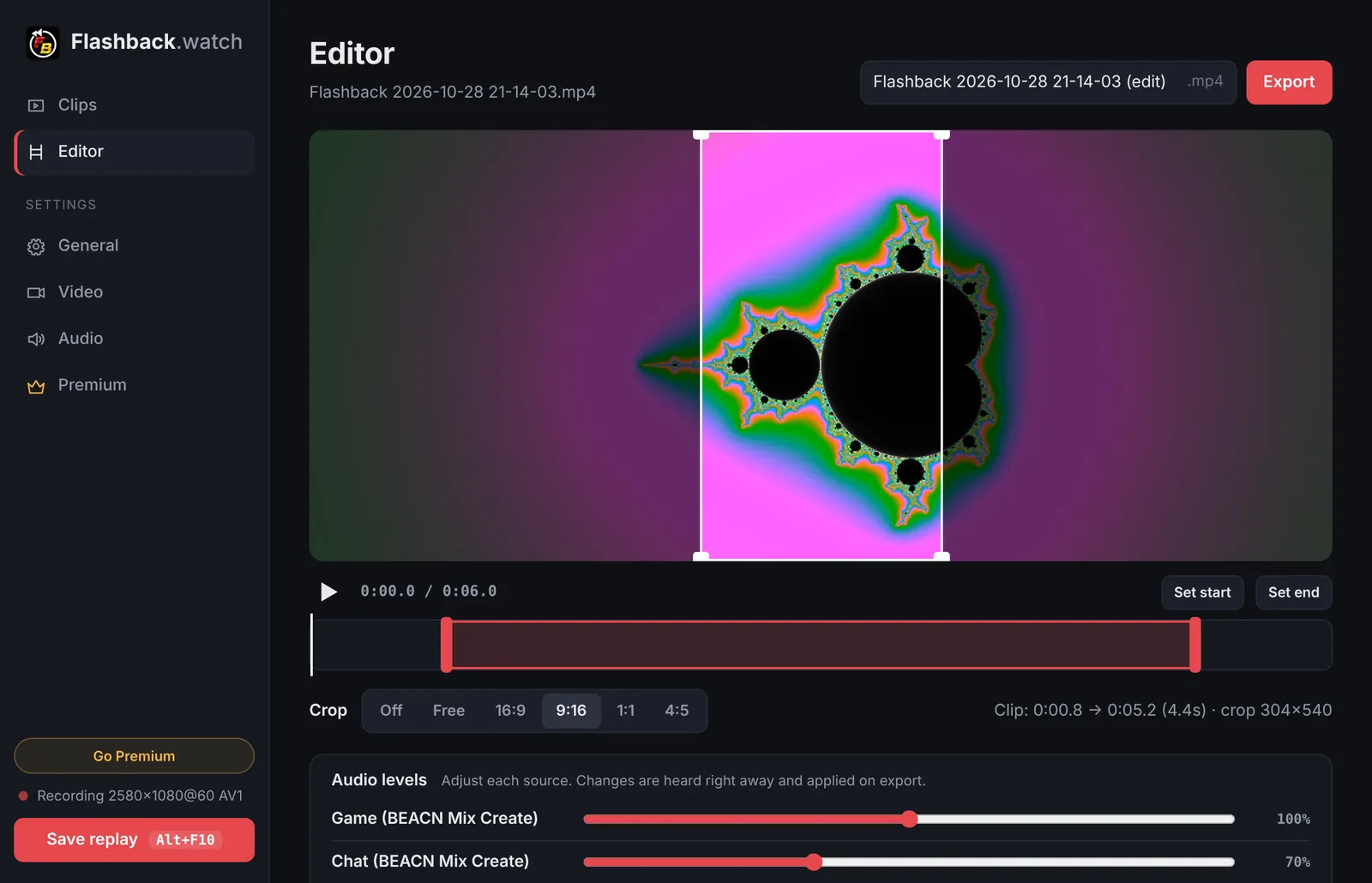1372x883 pixels.
Task: Choose the 4:5 crop ratio
Action: (677, 711)
